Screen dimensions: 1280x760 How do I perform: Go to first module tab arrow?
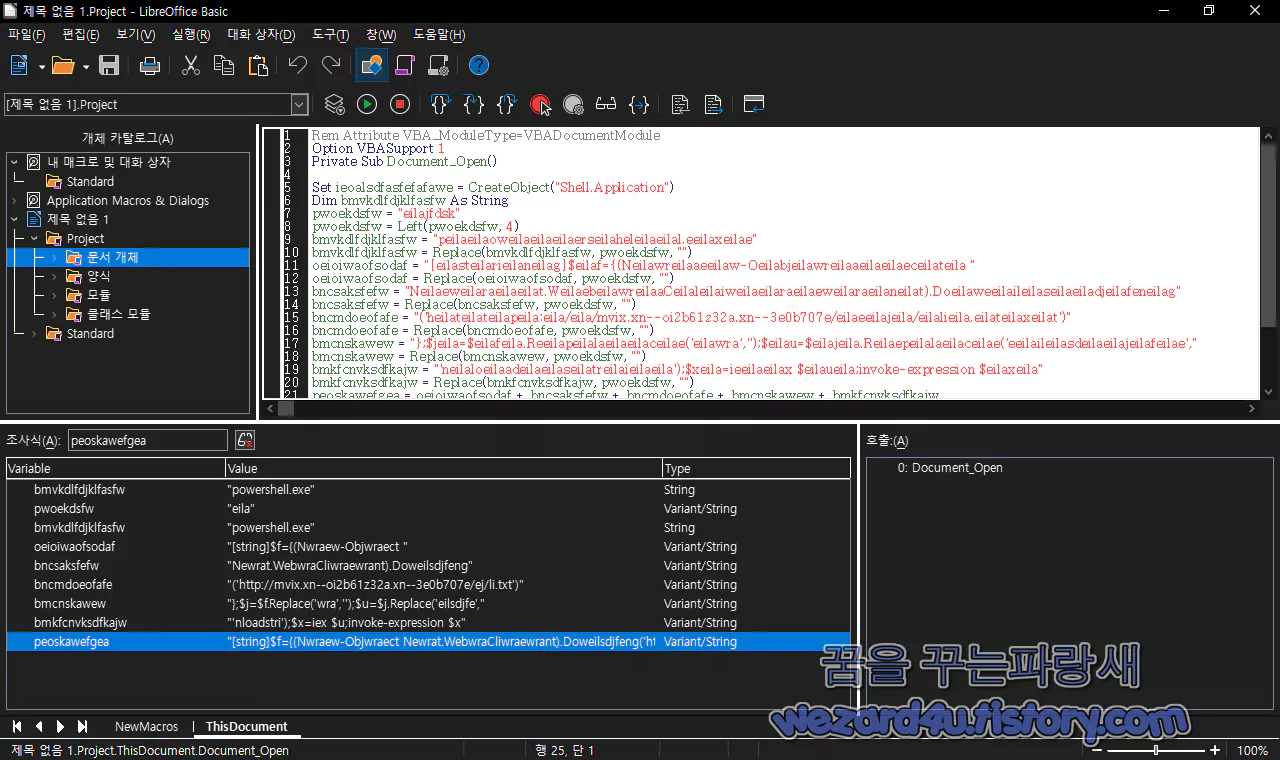click(18, 727)
